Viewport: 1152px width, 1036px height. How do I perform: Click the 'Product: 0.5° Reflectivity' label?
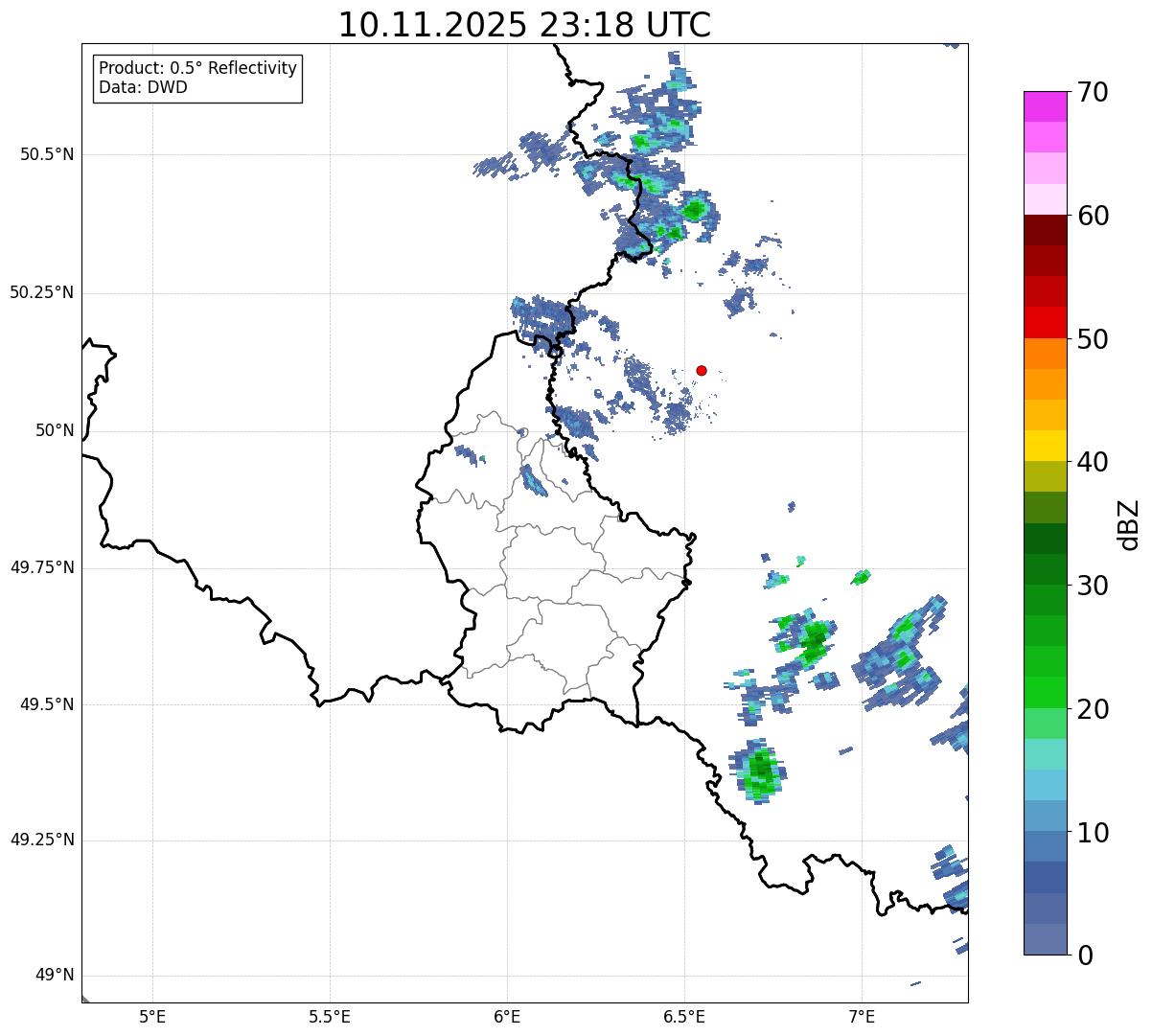pyautogui.click(x=198, y=68)
